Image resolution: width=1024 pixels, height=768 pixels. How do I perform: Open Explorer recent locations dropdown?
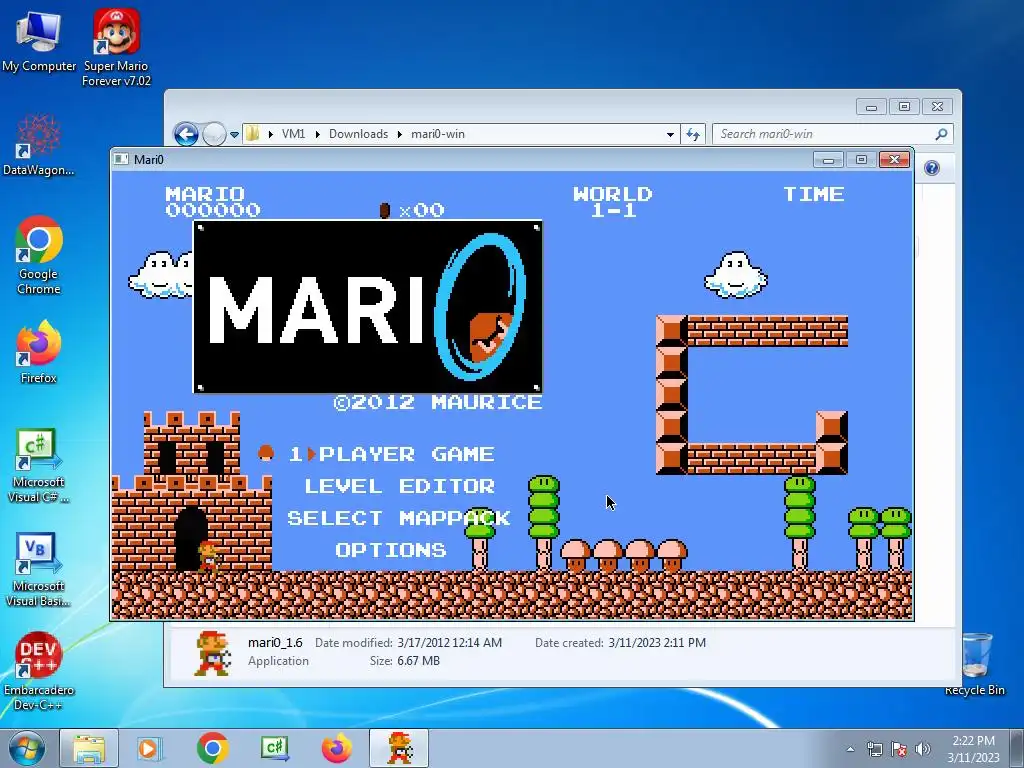(x=234, y=135)
